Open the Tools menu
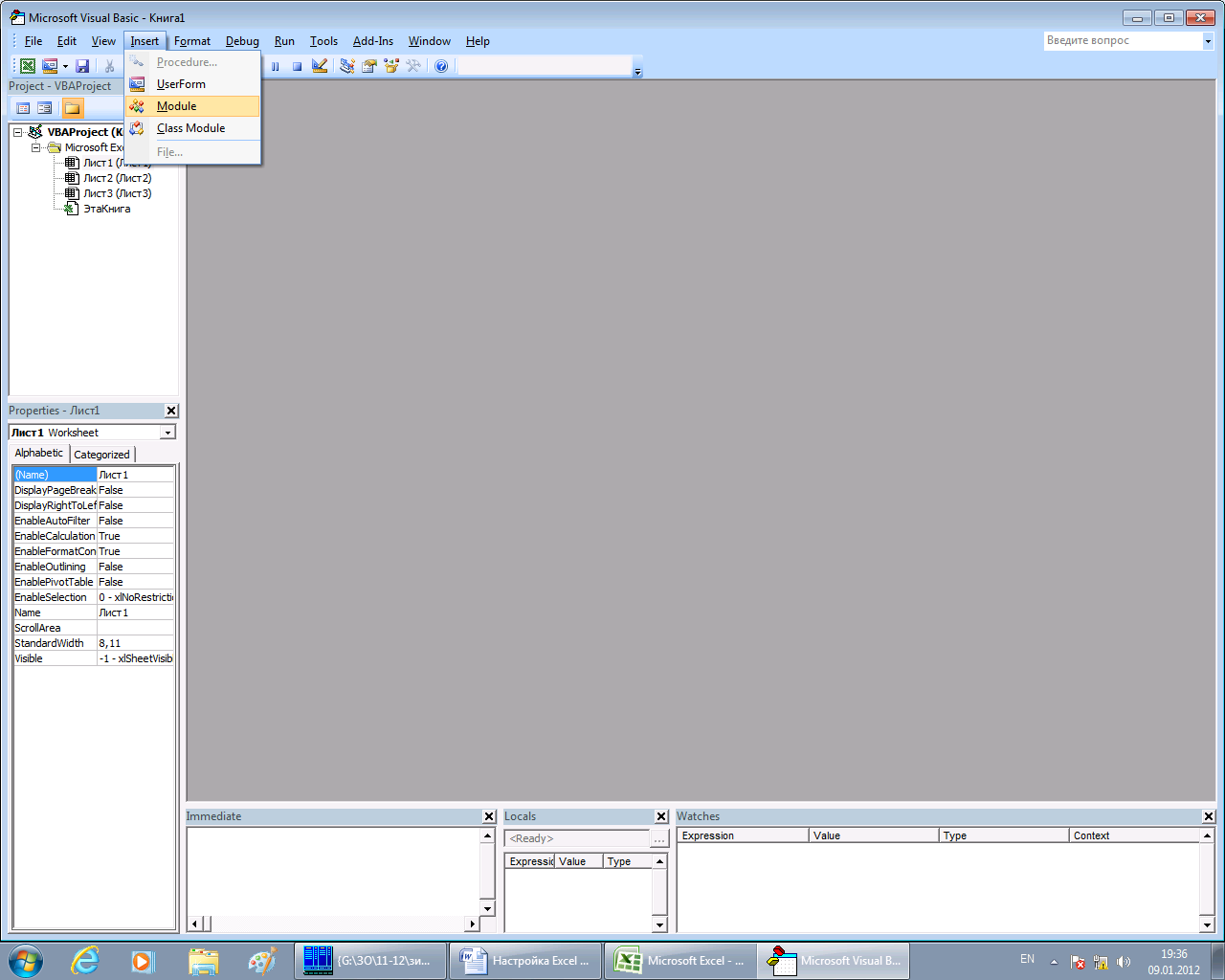This screenshot has width=1225, height=980. click(x=323, y=41)
